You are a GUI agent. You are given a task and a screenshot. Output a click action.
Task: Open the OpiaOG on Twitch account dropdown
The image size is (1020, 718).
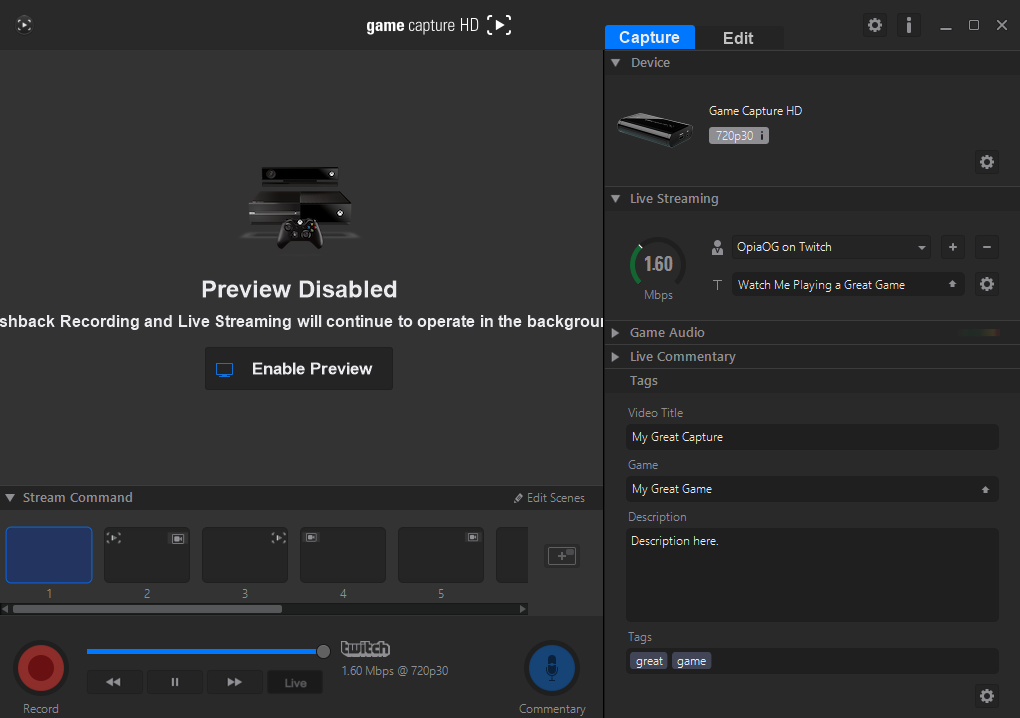point(831,247)
